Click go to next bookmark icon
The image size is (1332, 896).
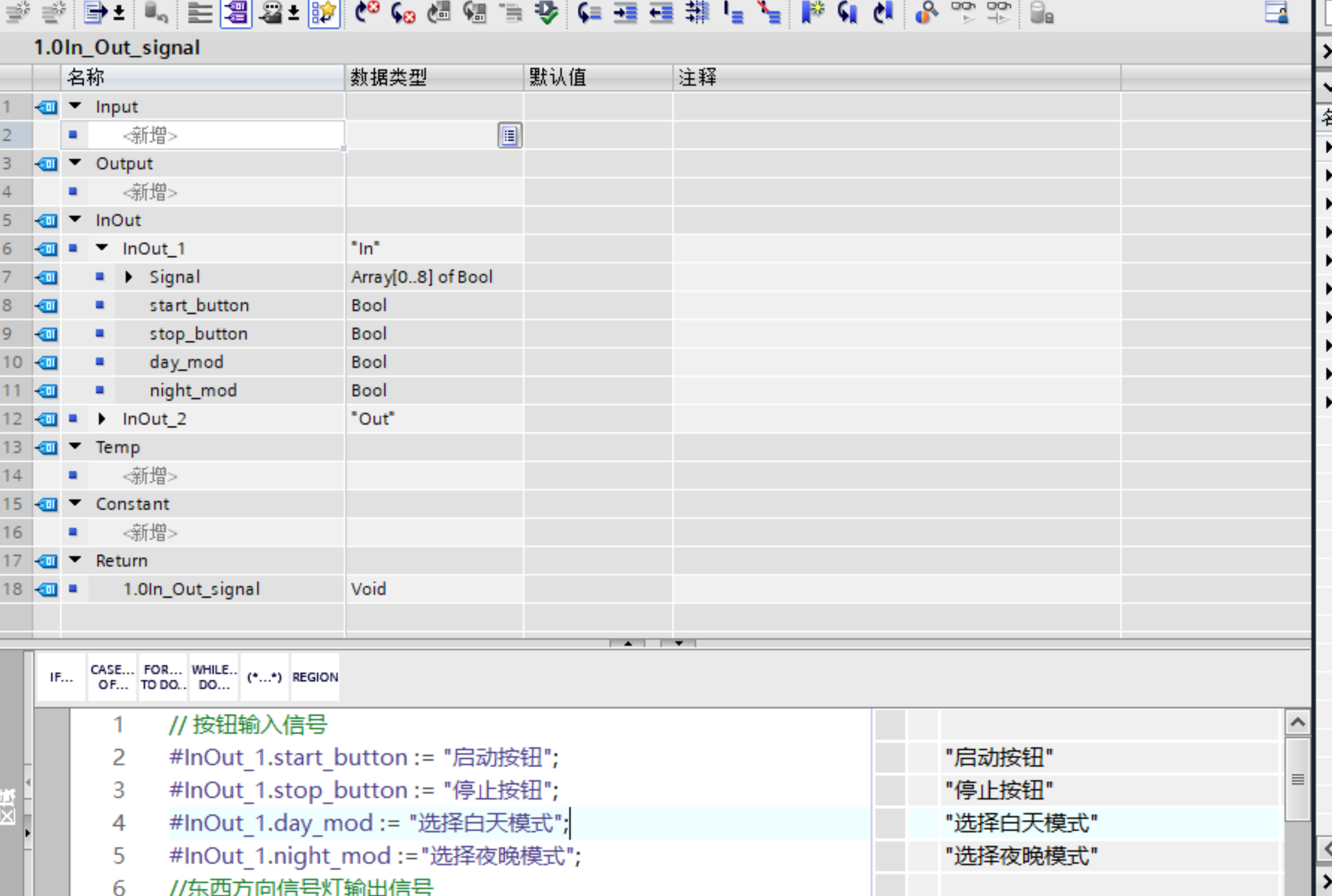(x=847, y=13)
